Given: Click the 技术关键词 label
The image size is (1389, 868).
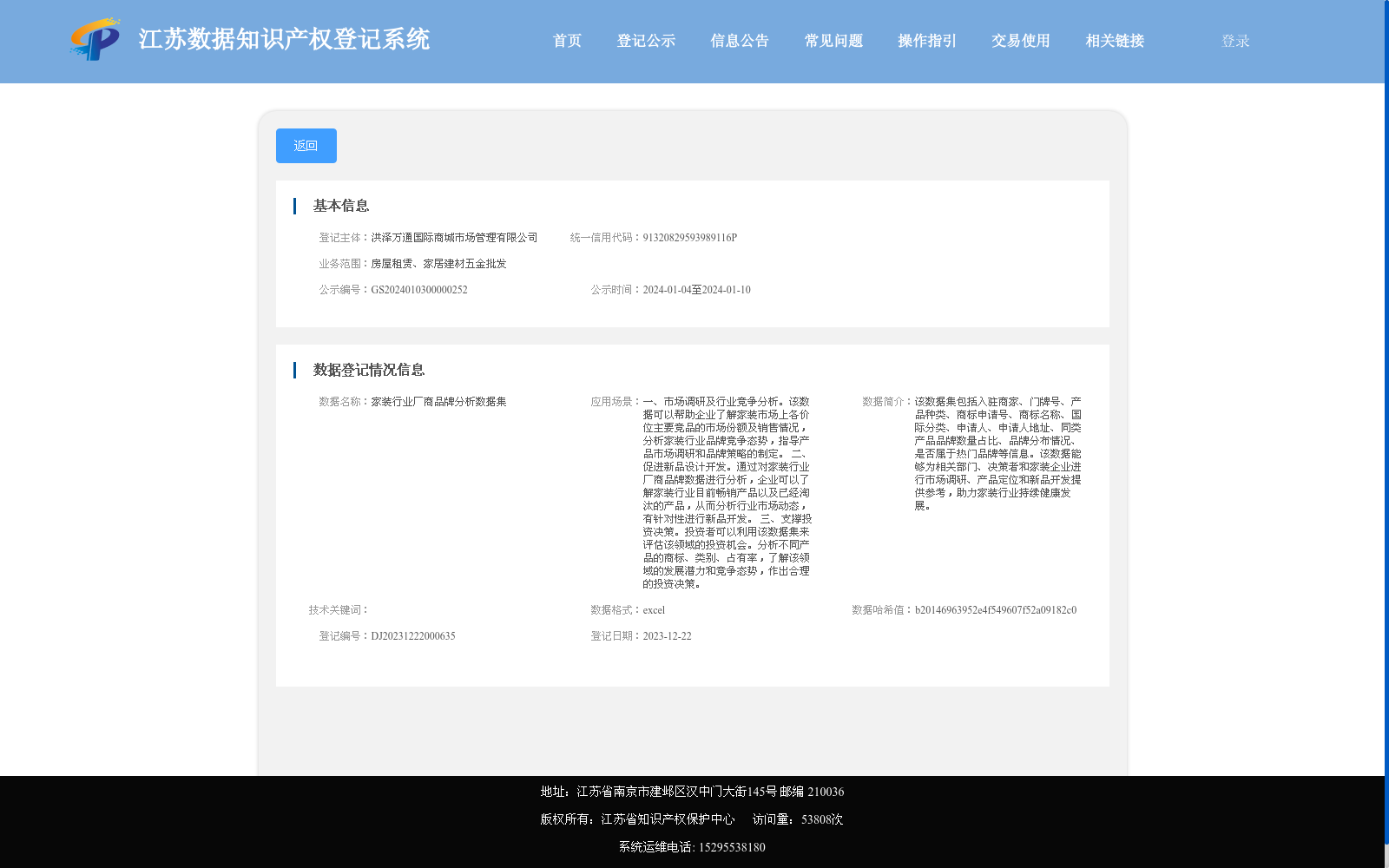Looking at the screenshot, I should (339, 610).
